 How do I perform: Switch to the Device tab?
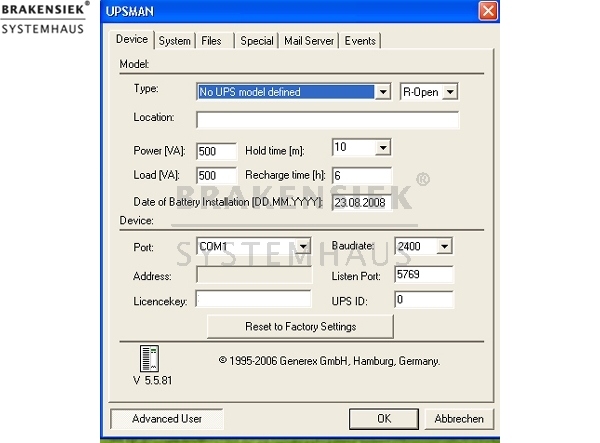tap(132, 39)
